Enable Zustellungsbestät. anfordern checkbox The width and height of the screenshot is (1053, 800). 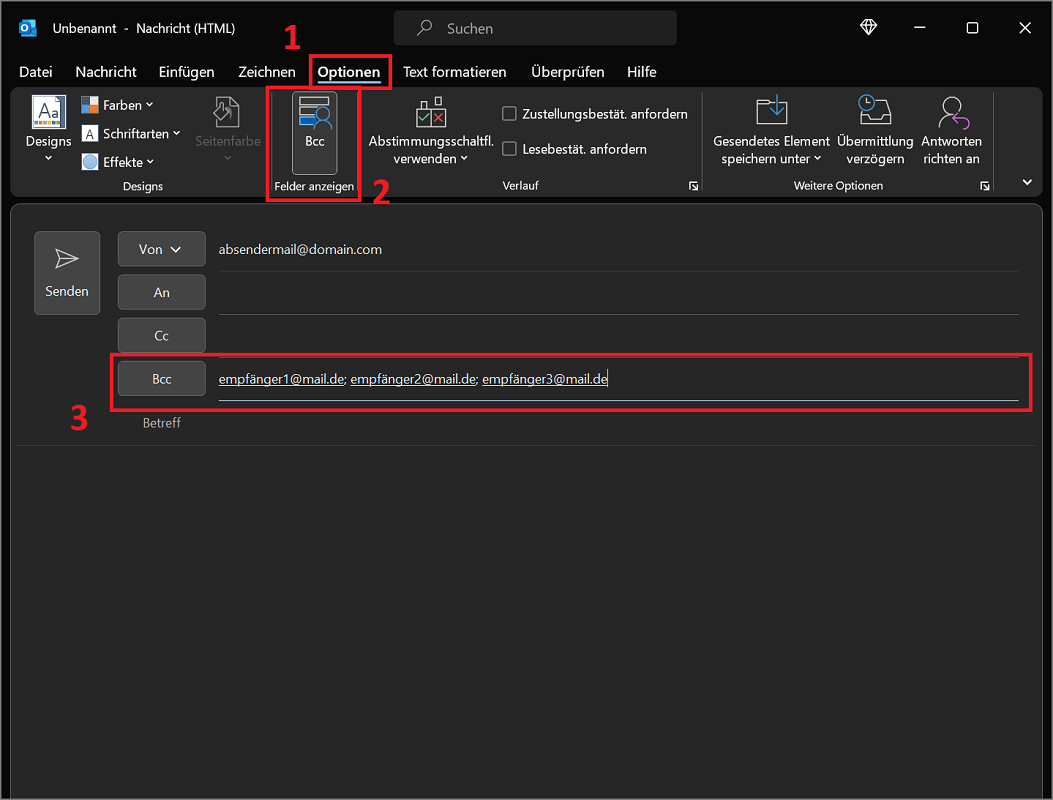coord(509,114)
